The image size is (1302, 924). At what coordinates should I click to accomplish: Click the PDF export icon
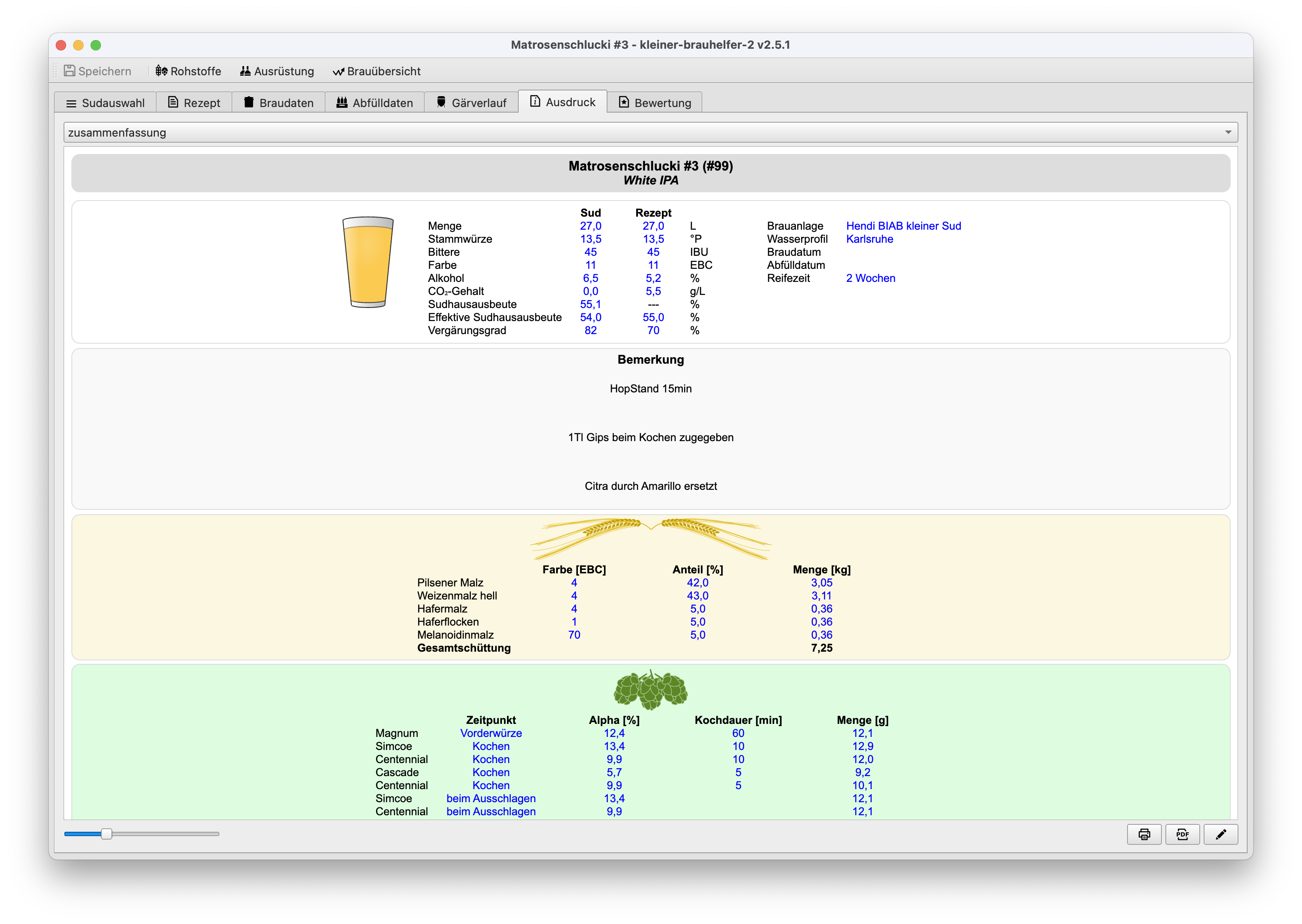click(1182, 834)
